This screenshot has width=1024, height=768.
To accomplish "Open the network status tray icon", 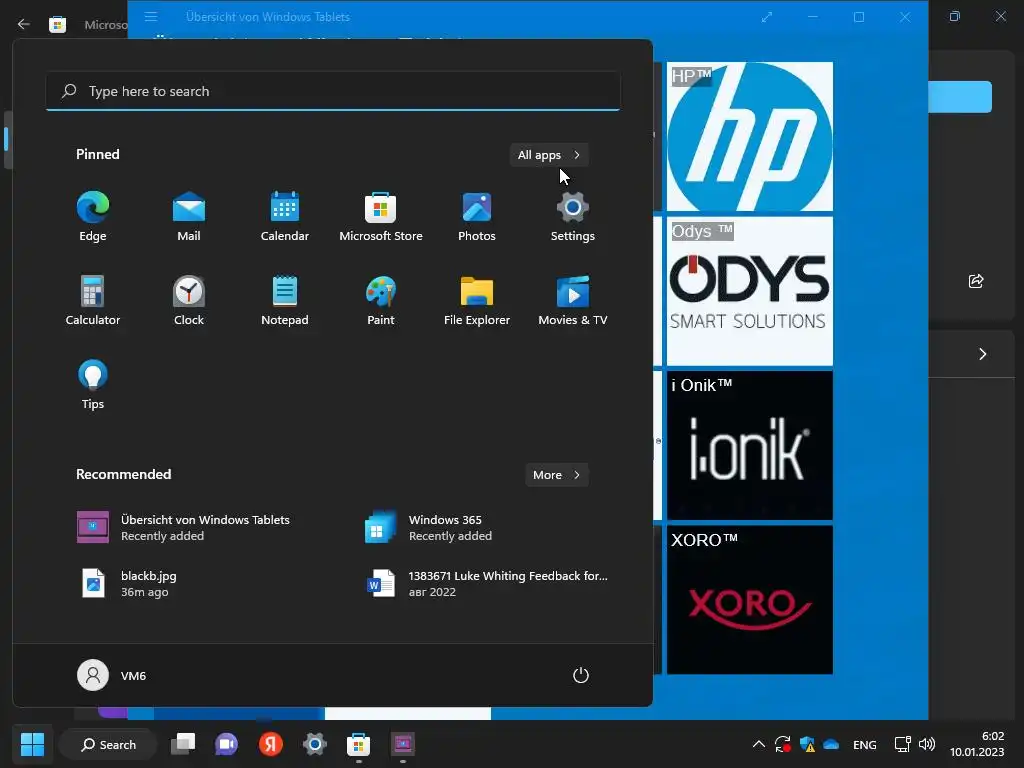I will 902,744.
